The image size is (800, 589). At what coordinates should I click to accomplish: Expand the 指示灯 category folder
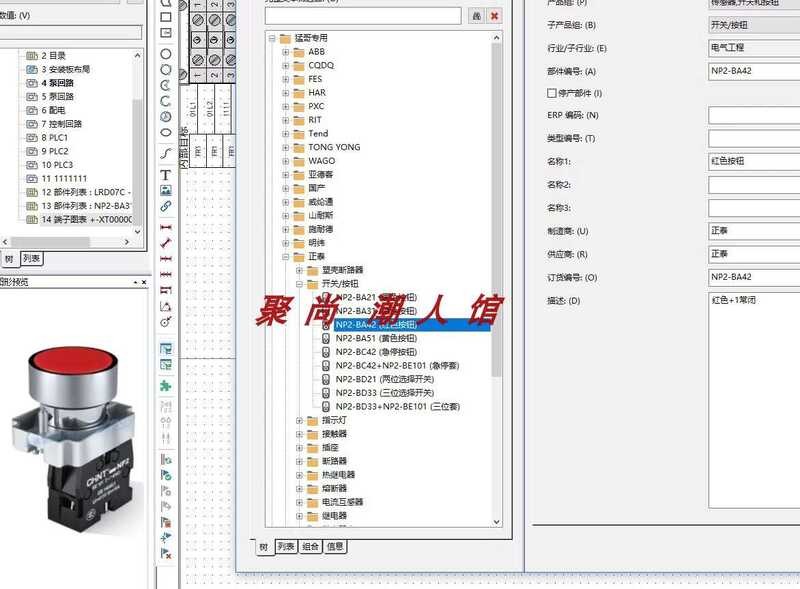[x=300, y=421]
